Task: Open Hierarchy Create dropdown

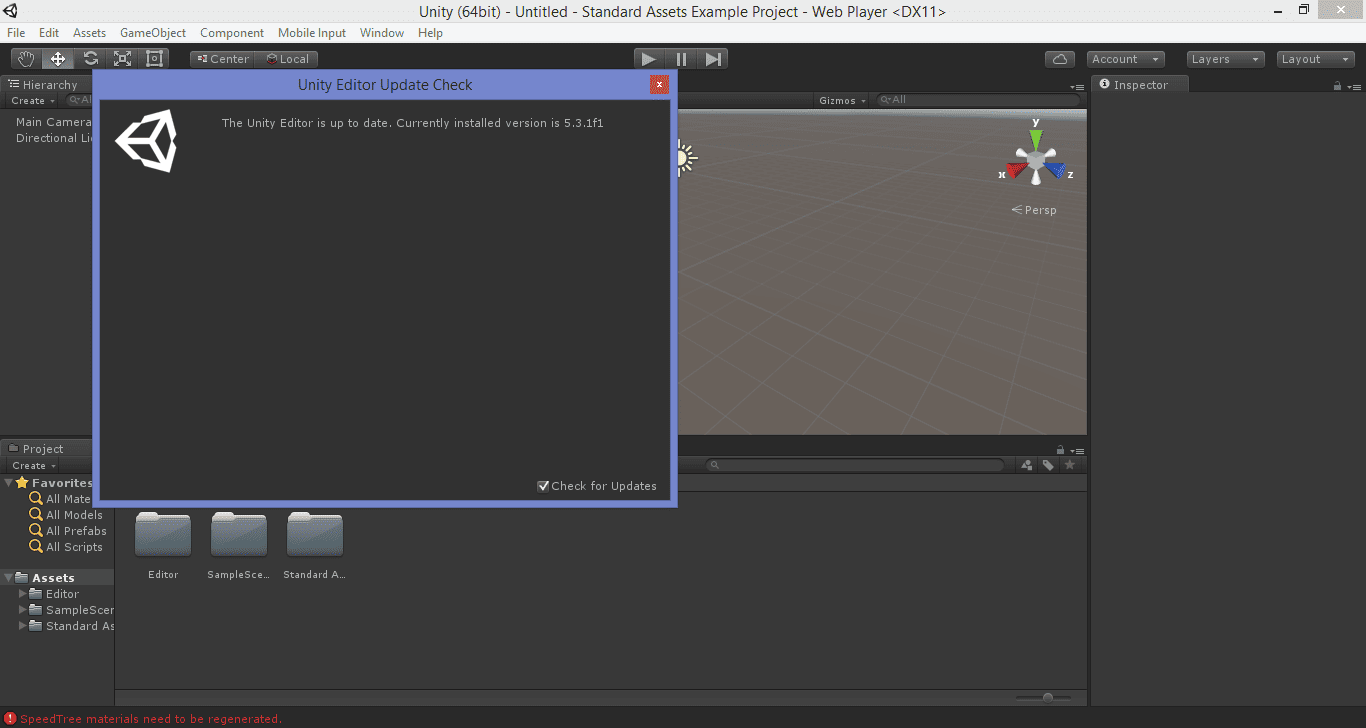Action: (33, 101)
